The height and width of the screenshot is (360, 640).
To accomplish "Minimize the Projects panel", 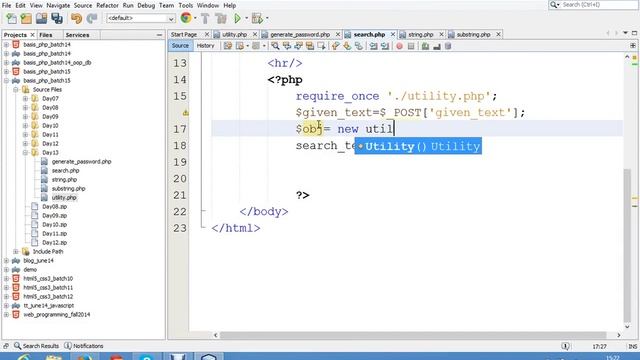I will pos(159,35).
